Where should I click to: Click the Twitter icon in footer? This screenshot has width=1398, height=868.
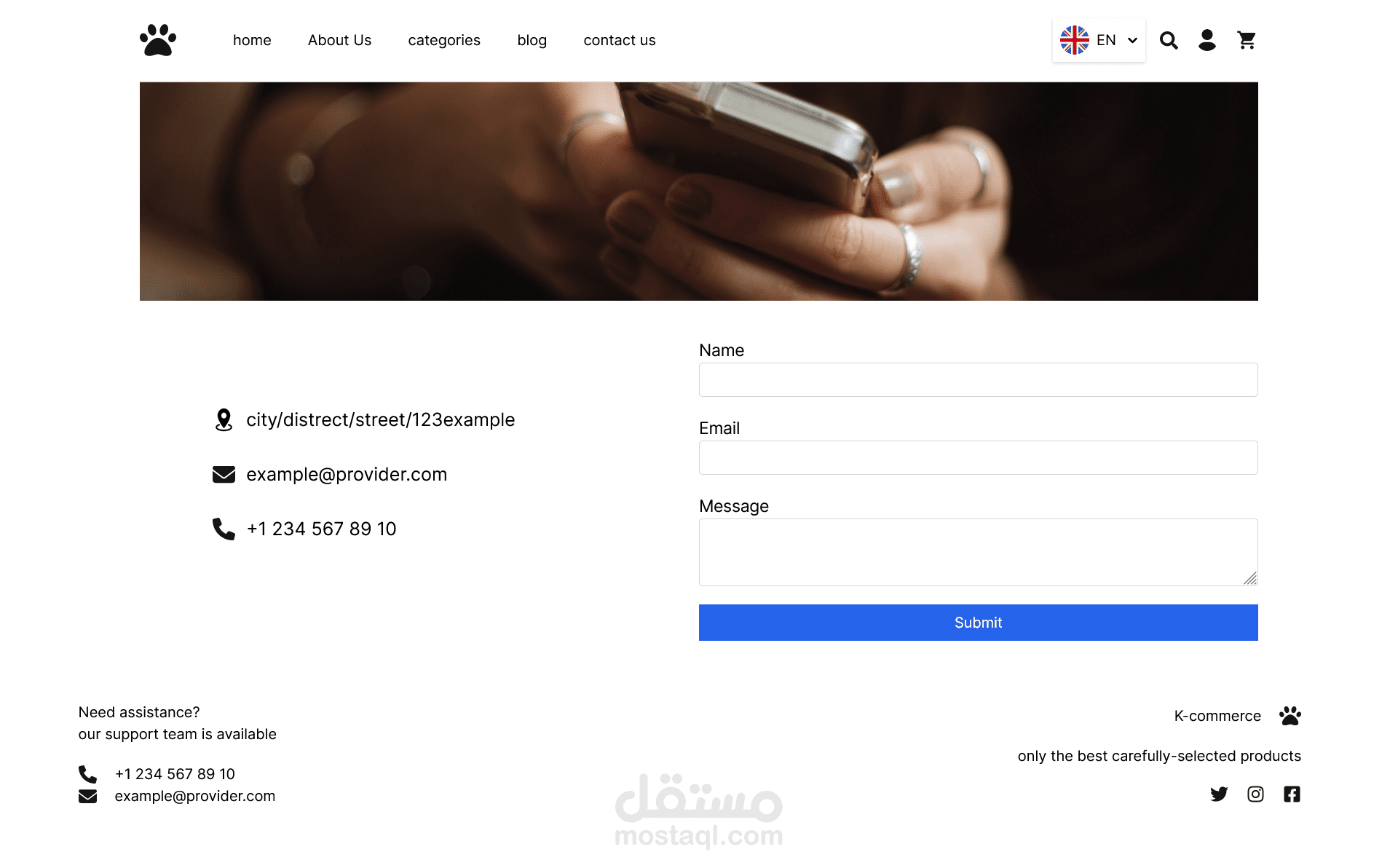(x=1219, y=794)
